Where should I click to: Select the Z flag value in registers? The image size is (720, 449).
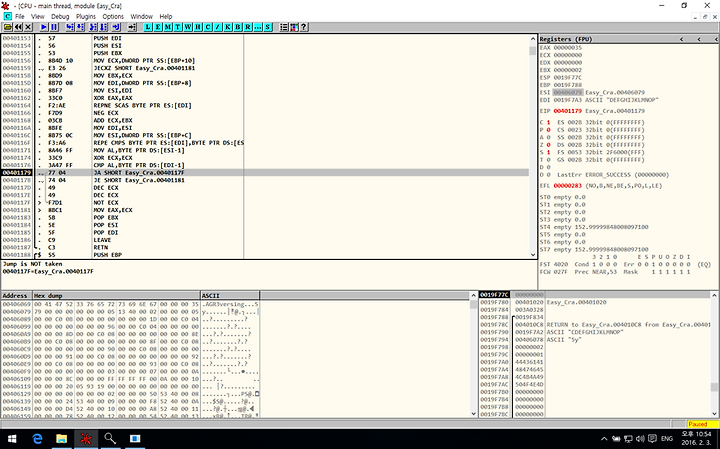click(x=548, y=145)
